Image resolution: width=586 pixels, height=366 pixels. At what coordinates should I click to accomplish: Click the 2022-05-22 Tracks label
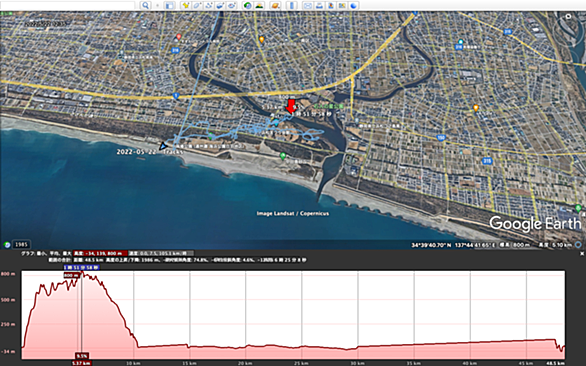pyautogui.click(x=150, y=152)
